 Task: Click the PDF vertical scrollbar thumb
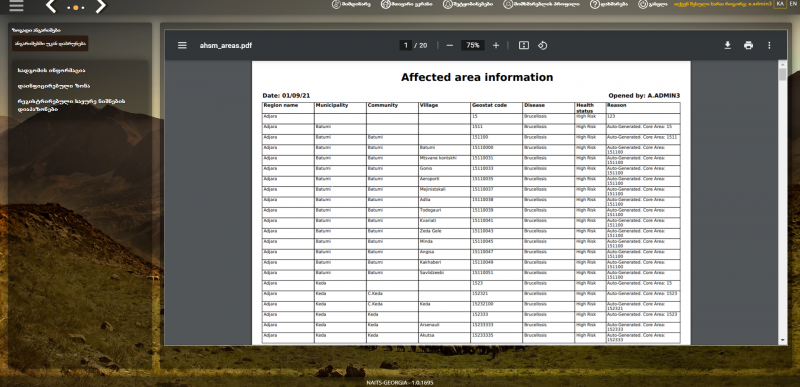pos(783,74)
